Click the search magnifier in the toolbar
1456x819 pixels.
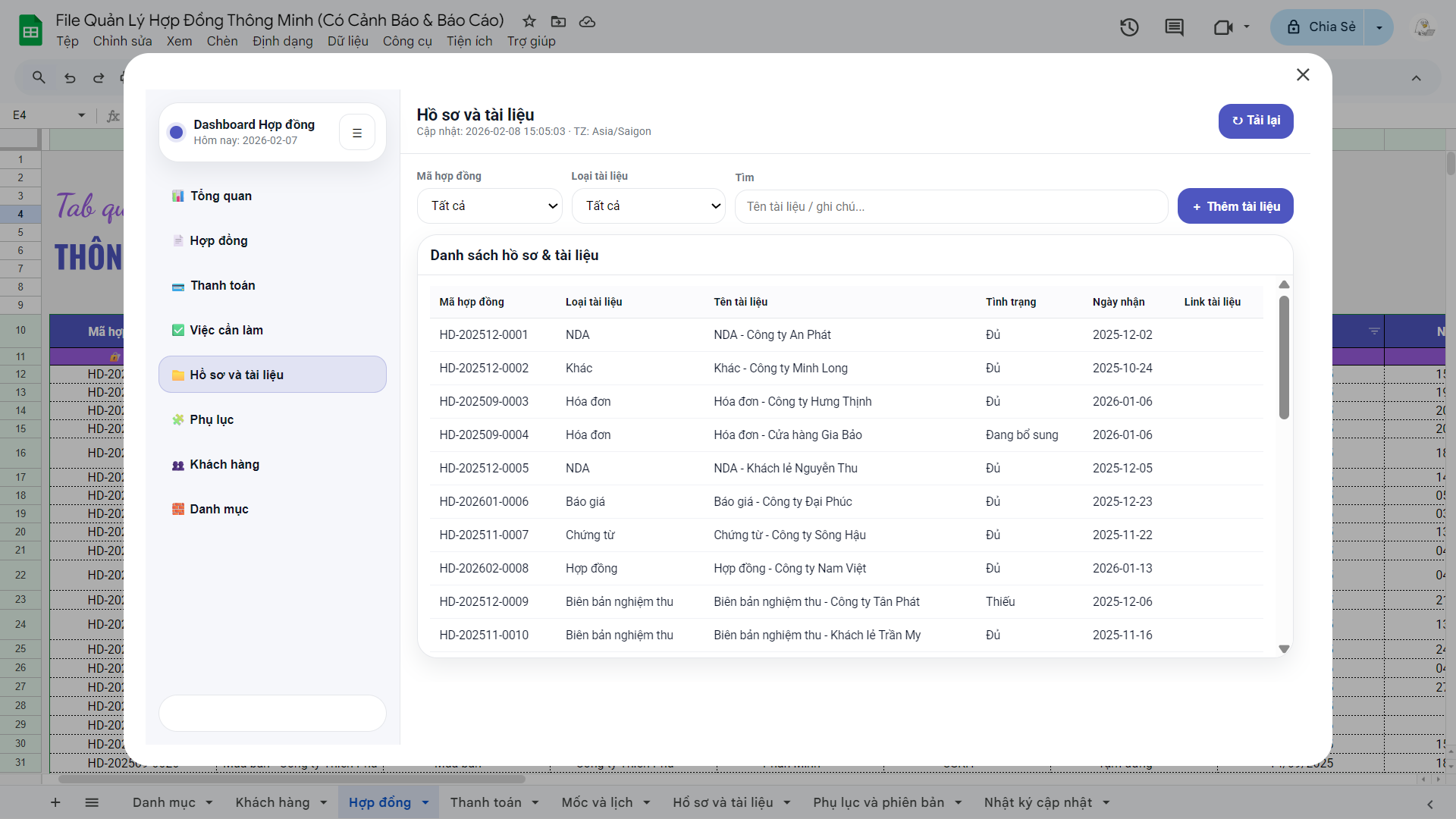(39, 77)
